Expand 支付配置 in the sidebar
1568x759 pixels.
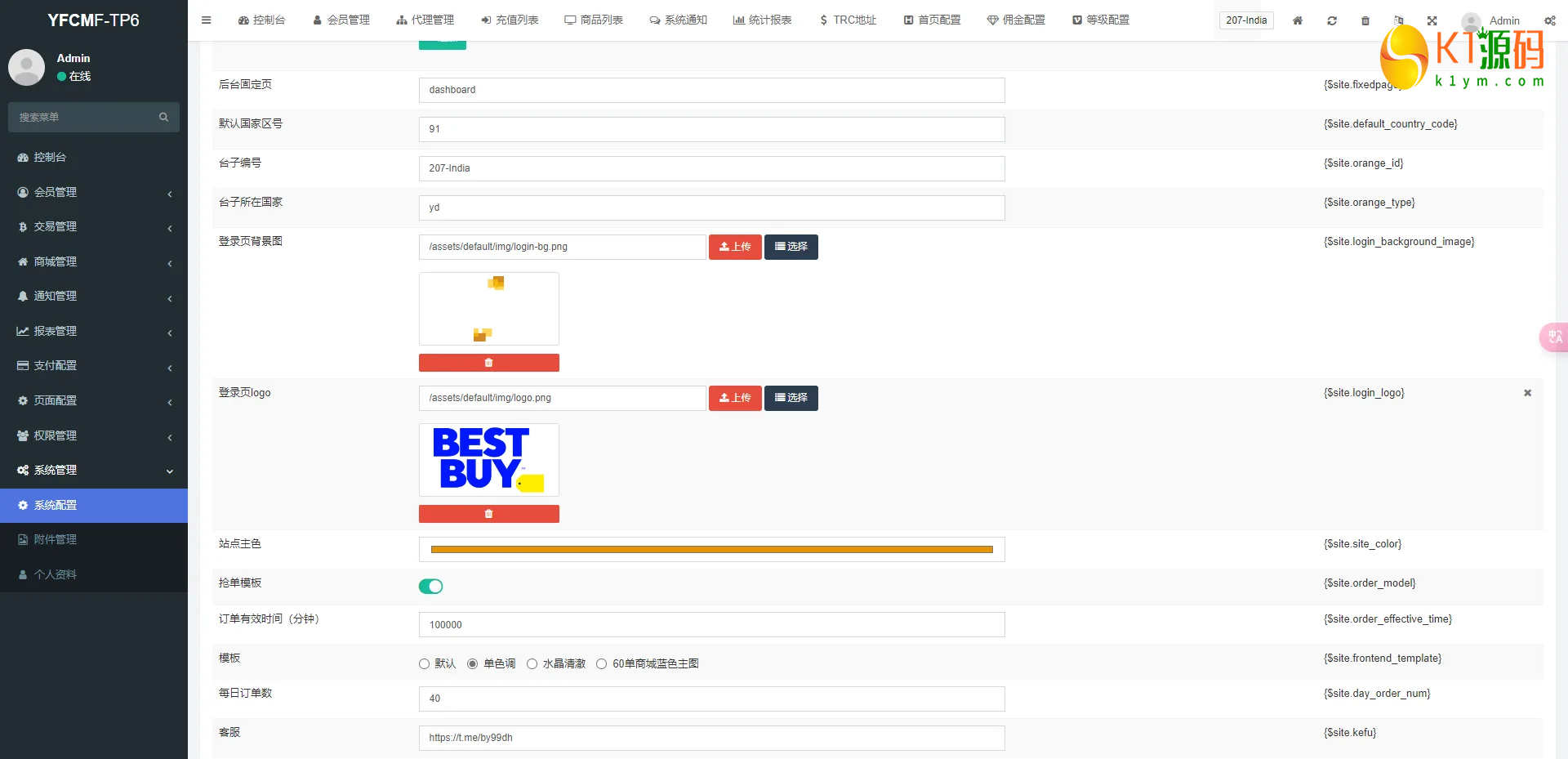point(94,365)
